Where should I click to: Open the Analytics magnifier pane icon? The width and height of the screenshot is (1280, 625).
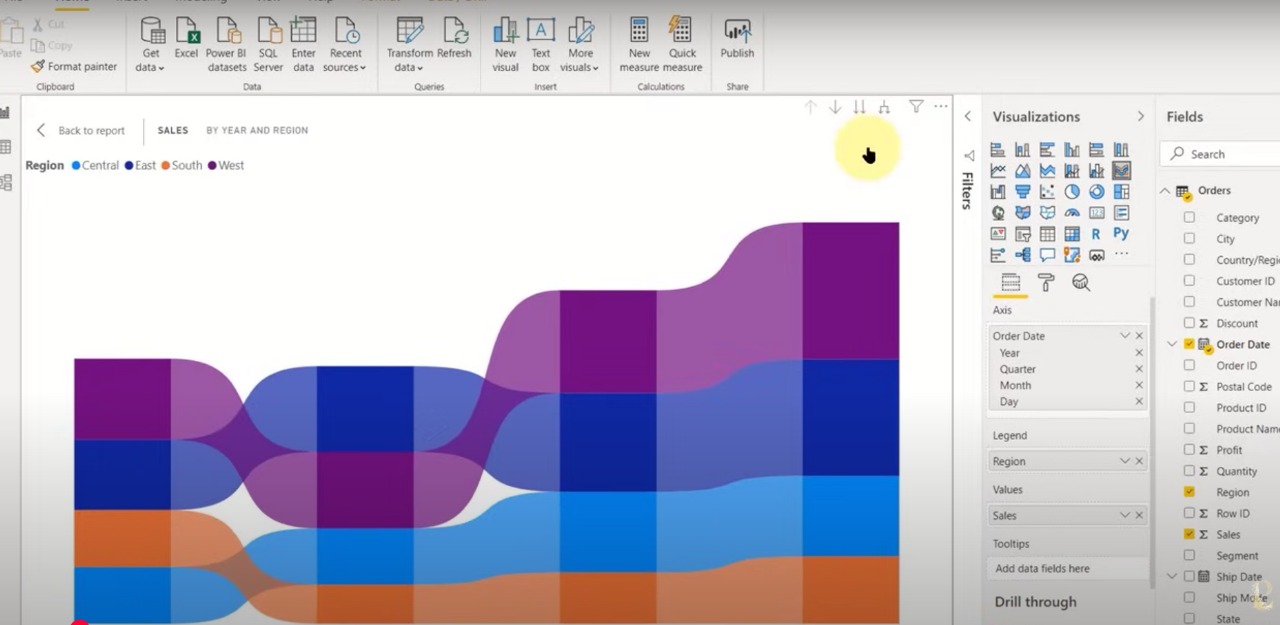(x=1081, y=283)
